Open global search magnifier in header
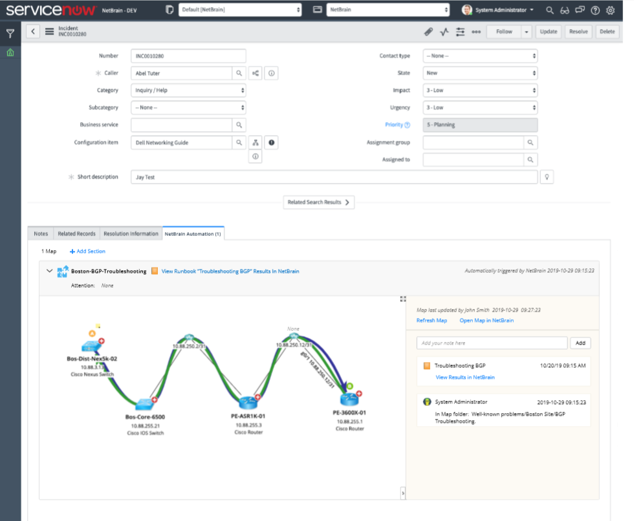 549,10
